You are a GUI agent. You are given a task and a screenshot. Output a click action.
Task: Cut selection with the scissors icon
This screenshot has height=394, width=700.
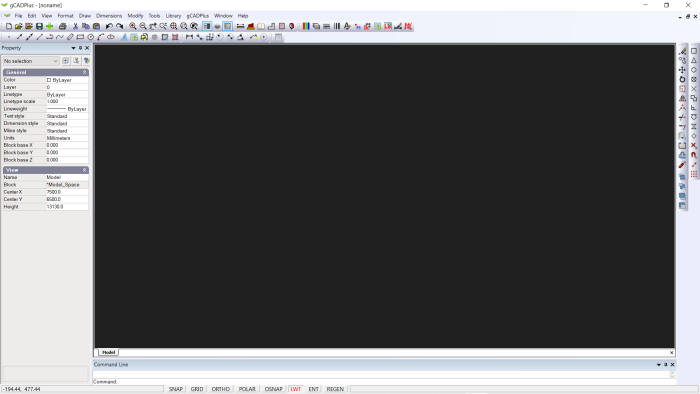click(x=75, y=26)
